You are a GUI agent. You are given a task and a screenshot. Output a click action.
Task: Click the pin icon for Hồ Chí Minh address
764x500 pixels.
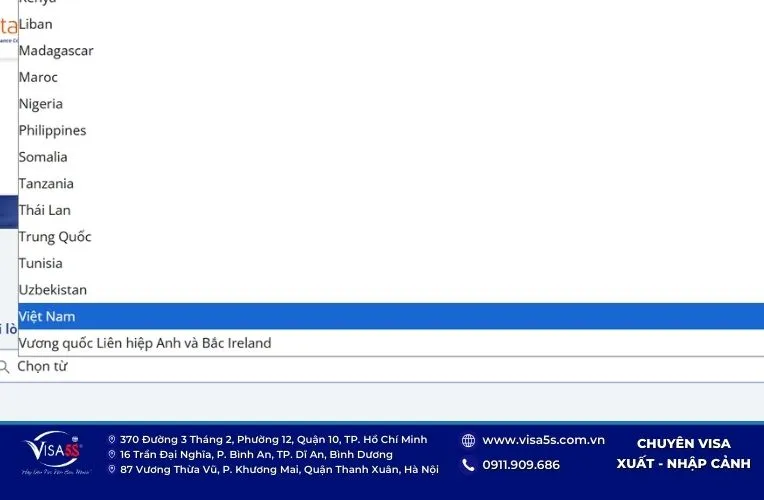[112, 440]
